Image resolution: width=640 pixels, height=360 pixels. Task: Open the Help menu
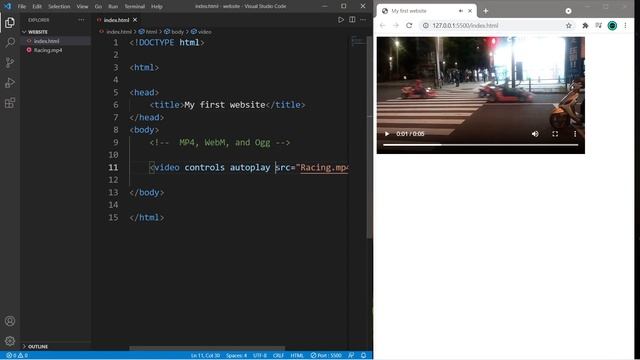[x=157, y=6]
